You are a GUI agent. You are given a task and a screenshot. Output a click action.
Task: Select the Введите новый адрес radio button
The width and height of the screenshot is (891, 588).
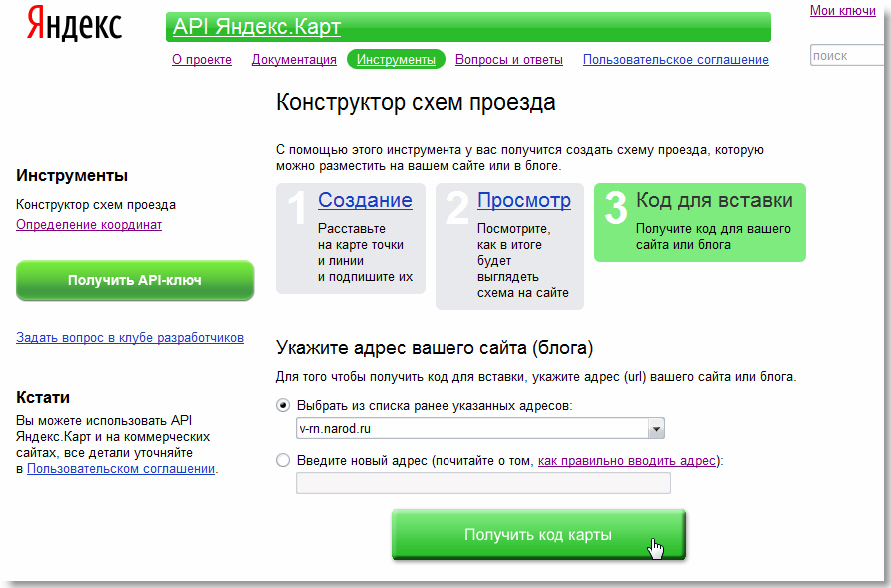tap(282, 460)
